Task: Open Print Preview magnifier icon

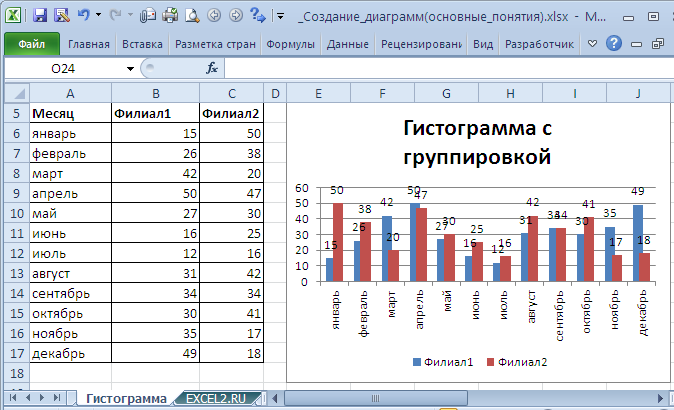Action: point(192,16)
